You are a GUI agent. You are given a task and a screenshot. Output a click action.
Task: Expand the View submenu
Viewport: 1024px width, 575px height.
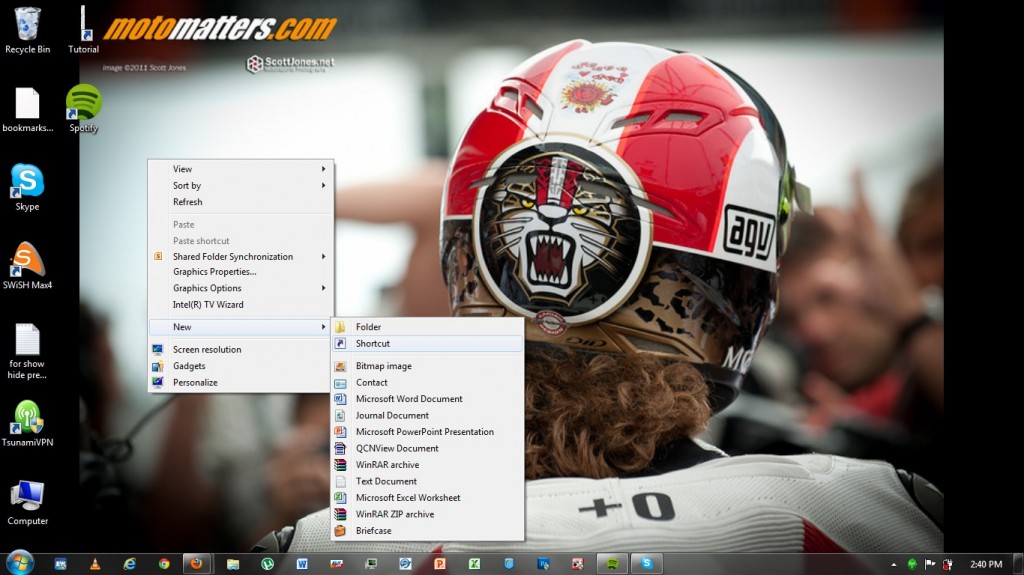click(241, 169)
